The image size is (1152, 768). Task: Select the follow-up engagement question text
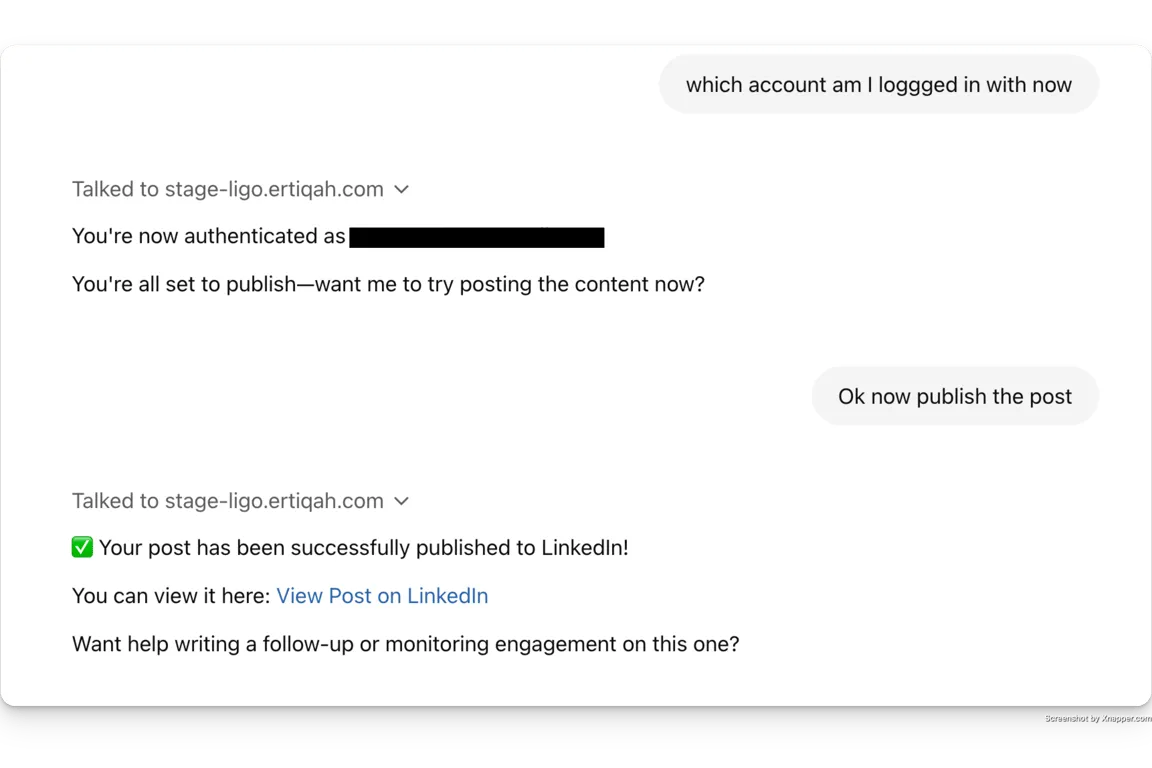(x=405, y=644)
